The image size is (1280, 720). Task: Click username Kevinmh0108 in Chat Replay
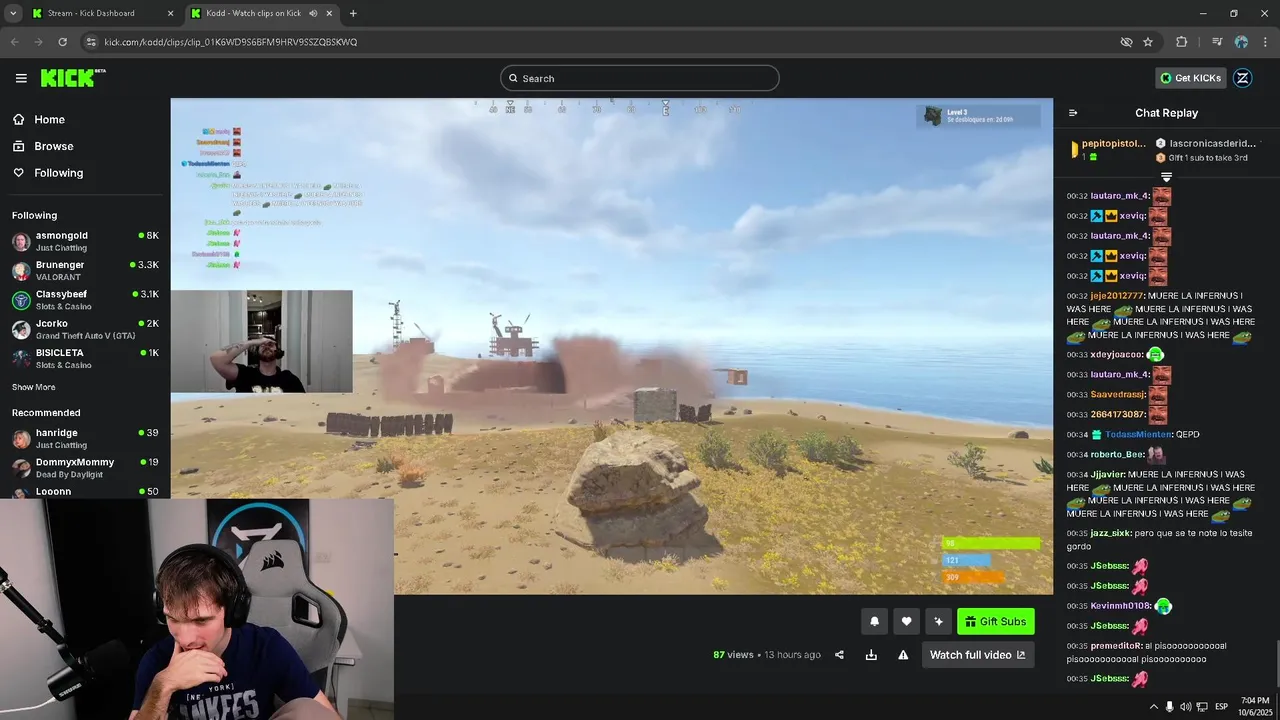coord(1120,606)
